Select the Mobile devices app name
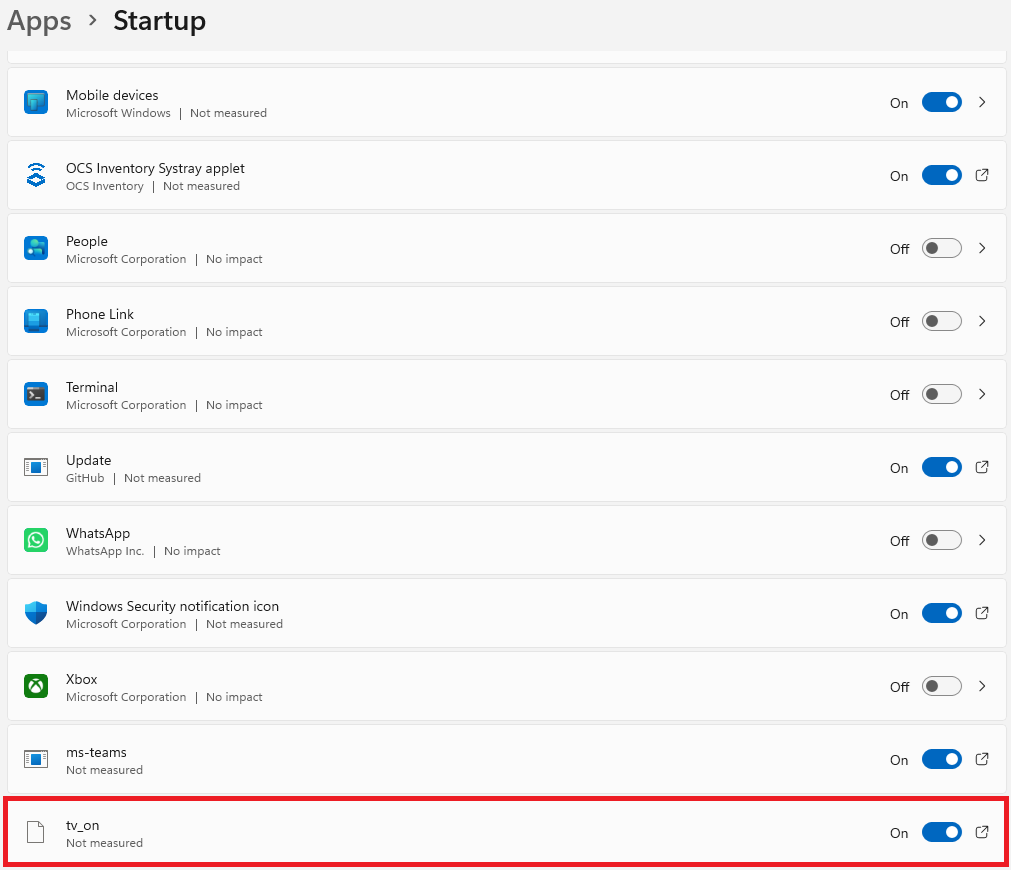Image resolution: width=1011 pixels, height=870 pixels. tap(112, 95)
